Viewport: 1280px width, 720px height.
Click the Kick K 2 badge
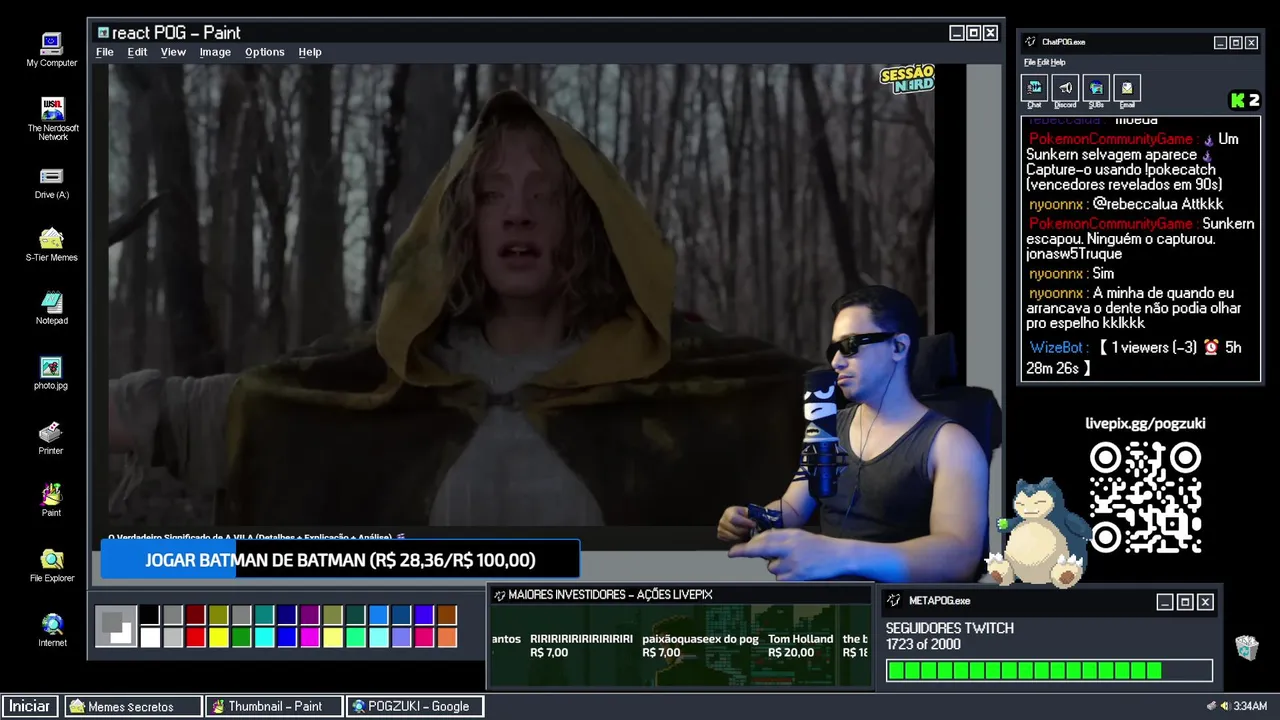pos(1245,100)
